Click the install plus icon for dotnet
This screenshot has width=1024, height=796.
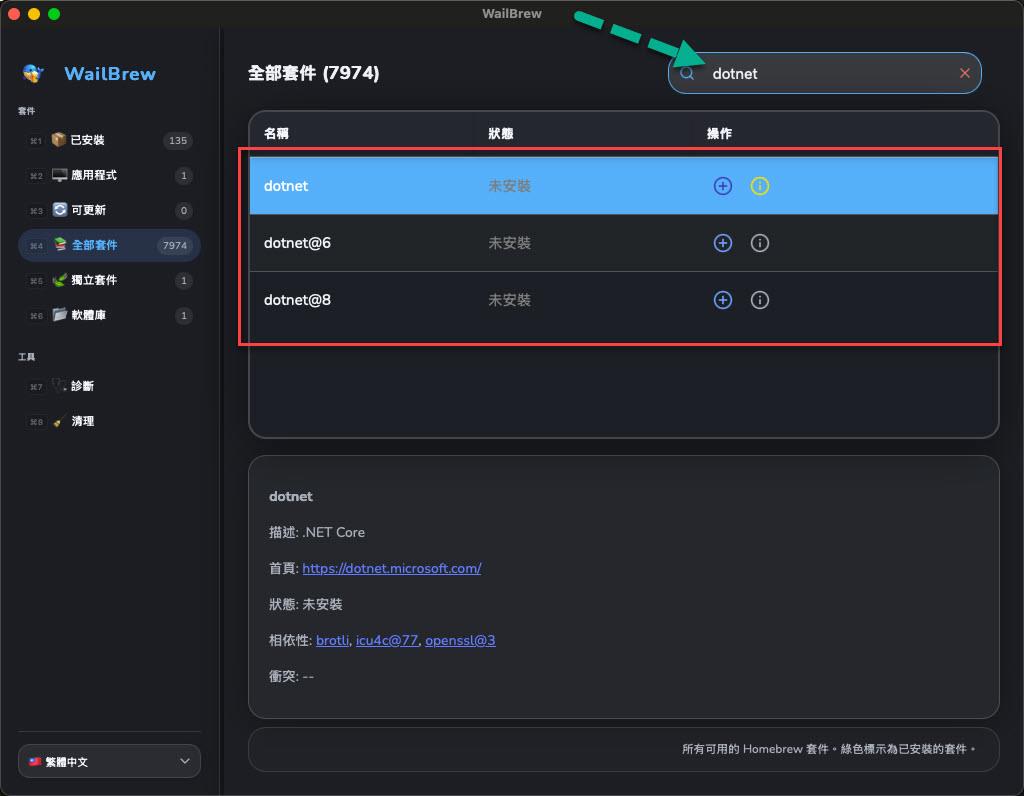pos(722,186)
